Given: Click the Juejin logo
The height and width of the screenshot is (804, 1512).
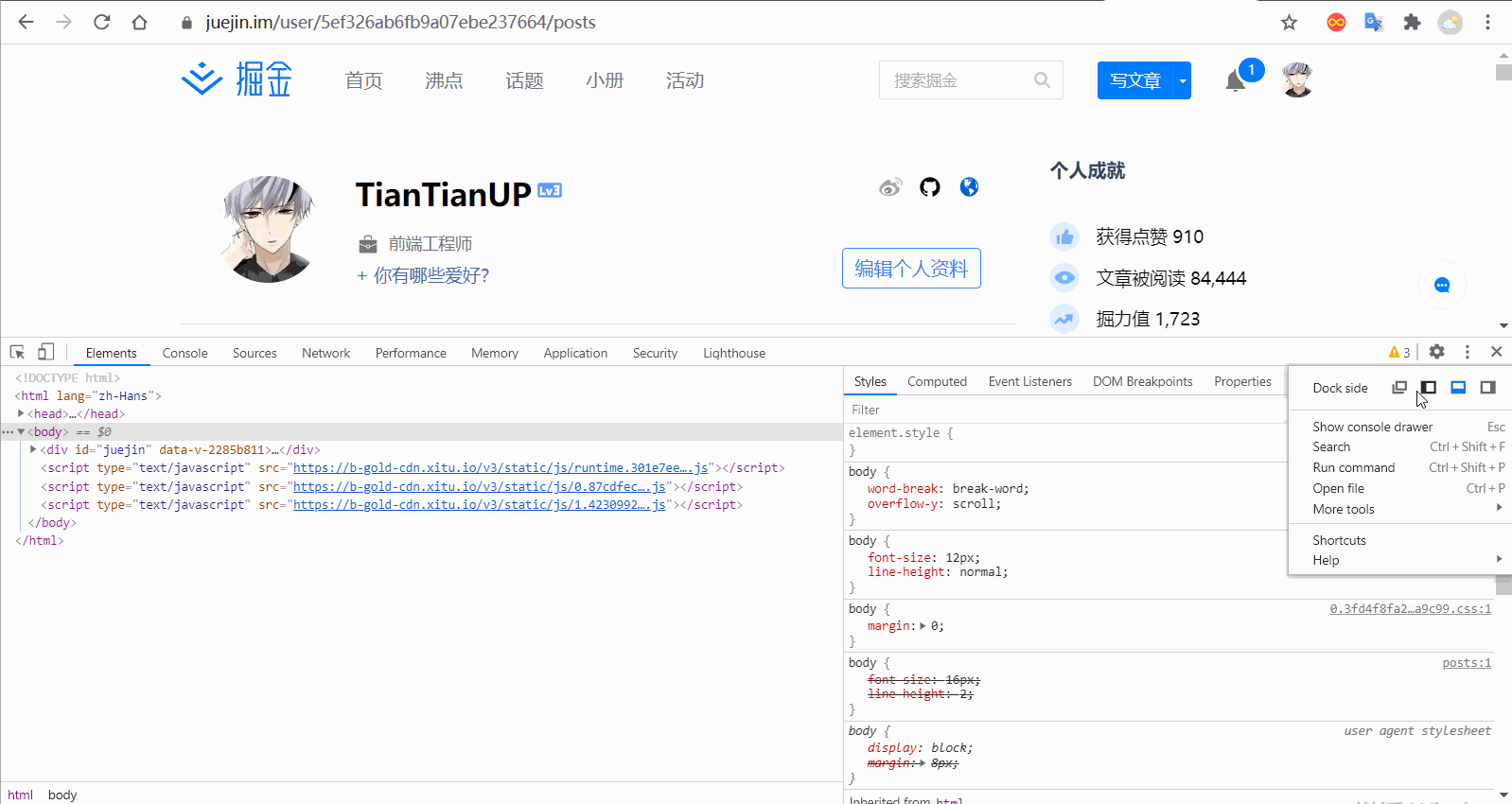Looking at the screenshot, I should [x=237, y=79].
